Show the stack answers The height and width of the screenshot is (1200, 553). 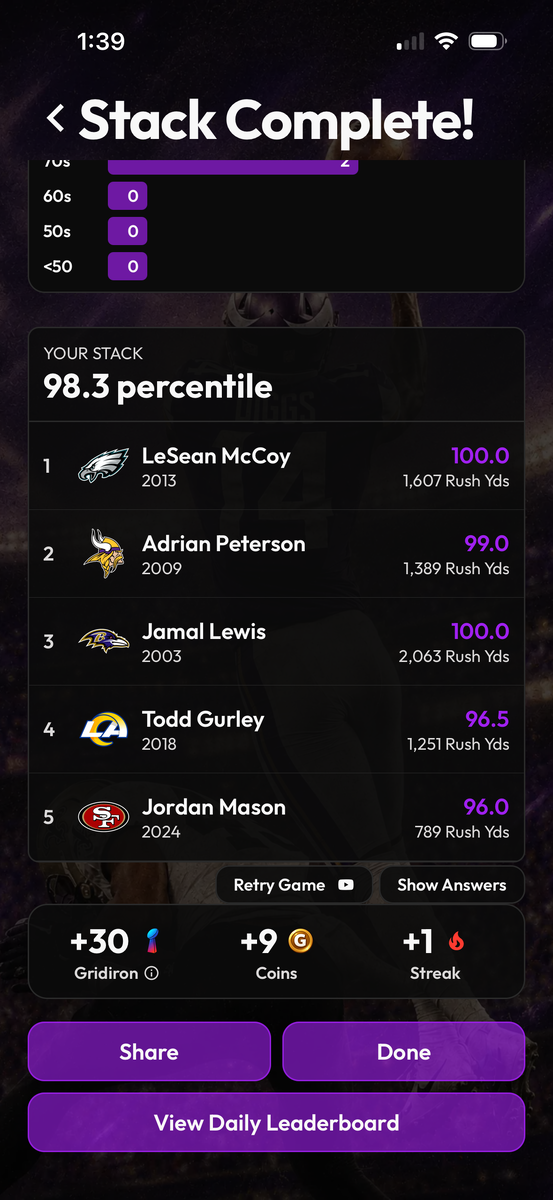click(452, 885)
